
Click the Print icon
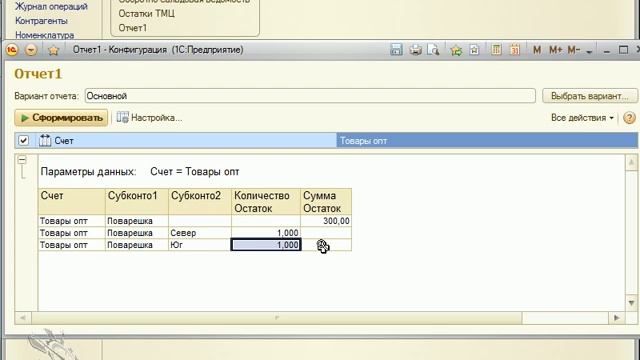pos(415,50)
